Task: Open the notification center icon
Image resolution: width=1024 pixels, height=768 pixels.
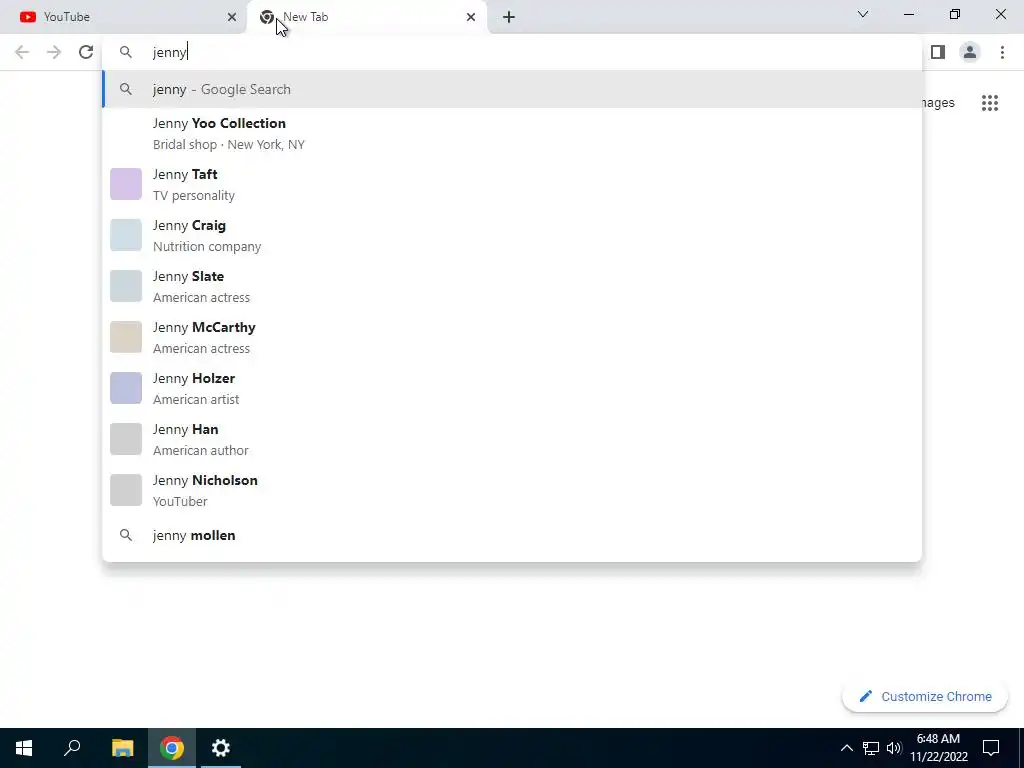Action: 991,748
